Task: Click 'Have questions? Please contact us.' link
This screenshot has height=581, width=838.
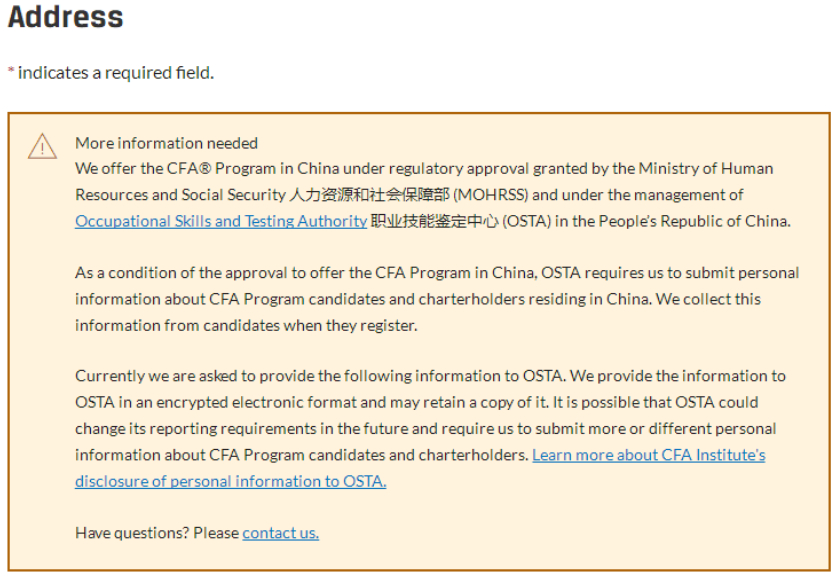Action: tap(279, 532)
